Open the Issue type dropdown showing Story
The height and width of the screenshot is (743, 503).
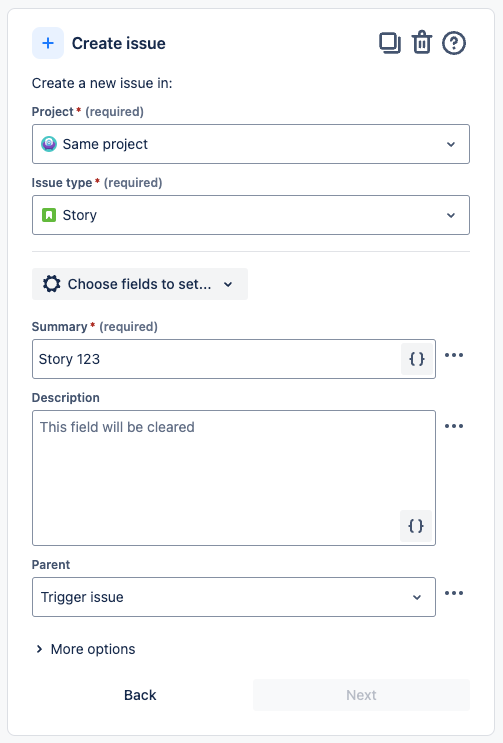[x=251, y=215]
